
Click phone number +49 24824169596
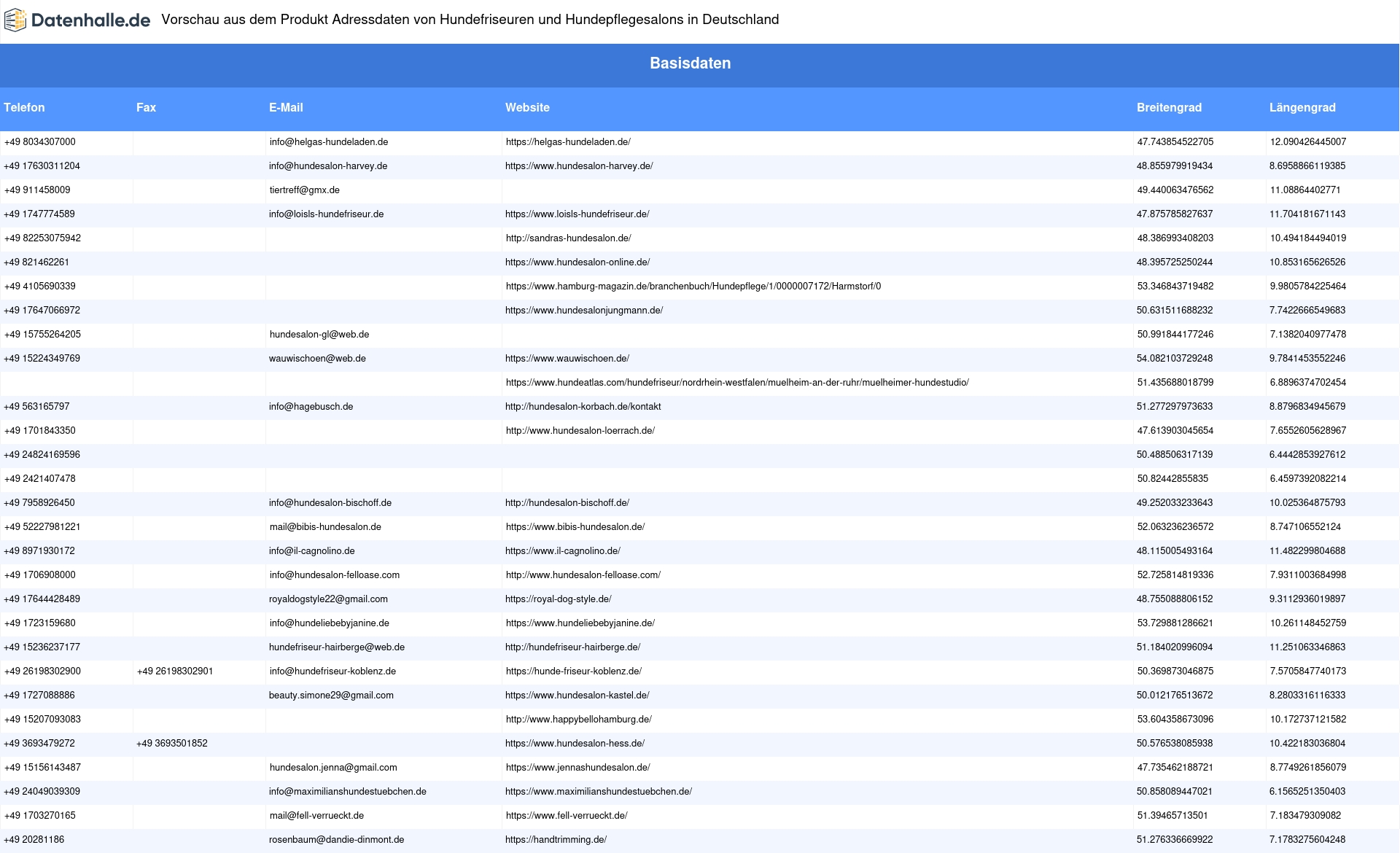click(42, 455)
